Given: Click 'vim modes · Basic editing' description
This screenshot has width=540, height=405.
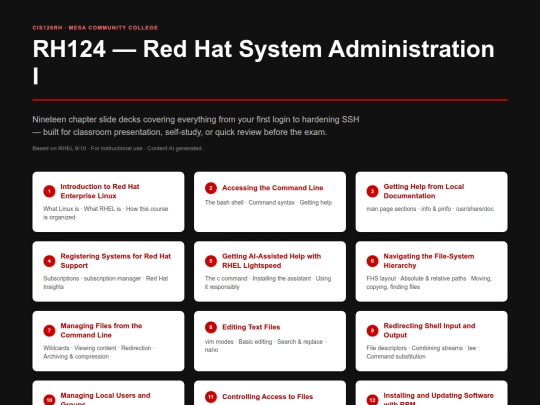Looking at the screenshot, I should (x=265, y=345).
